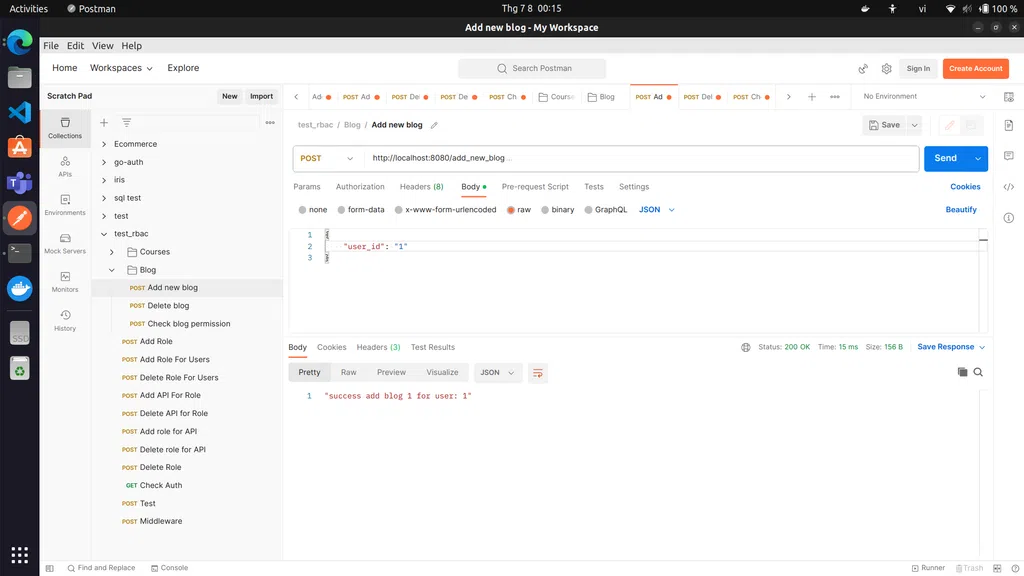Click the Send button
Image resolution: width=1024 pixels, height=576 pixels.
point(945,158)
